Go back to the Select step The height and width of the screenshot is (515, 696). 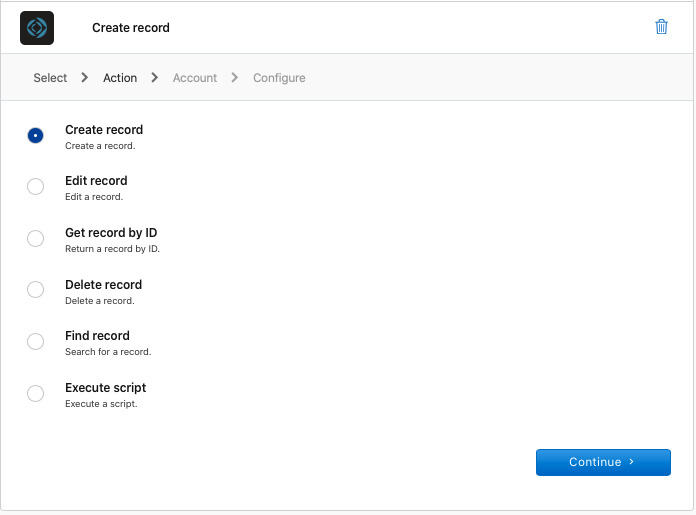coord(50,78)
